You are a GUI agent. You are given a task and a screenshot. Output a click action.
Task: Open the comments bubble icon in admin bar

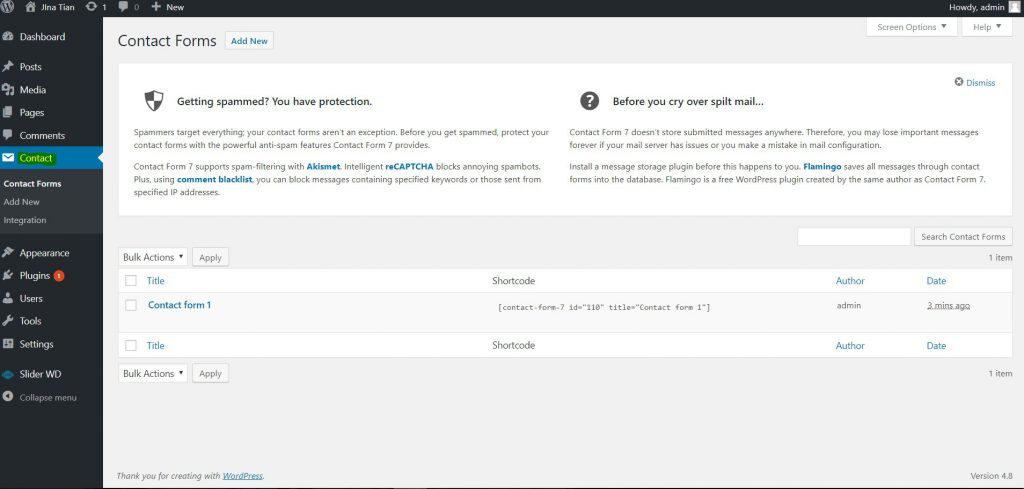tap(123, 7)
